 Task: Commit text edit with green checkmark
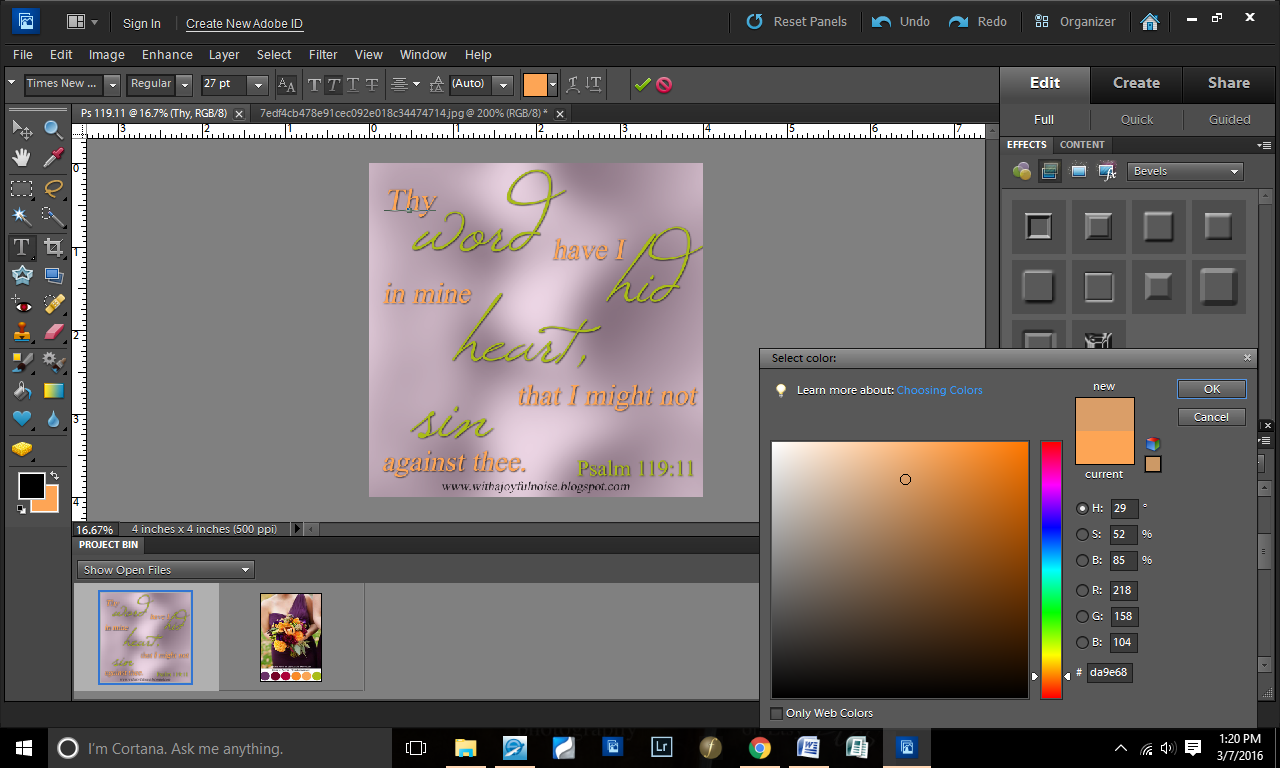click(x=642, y=85)
